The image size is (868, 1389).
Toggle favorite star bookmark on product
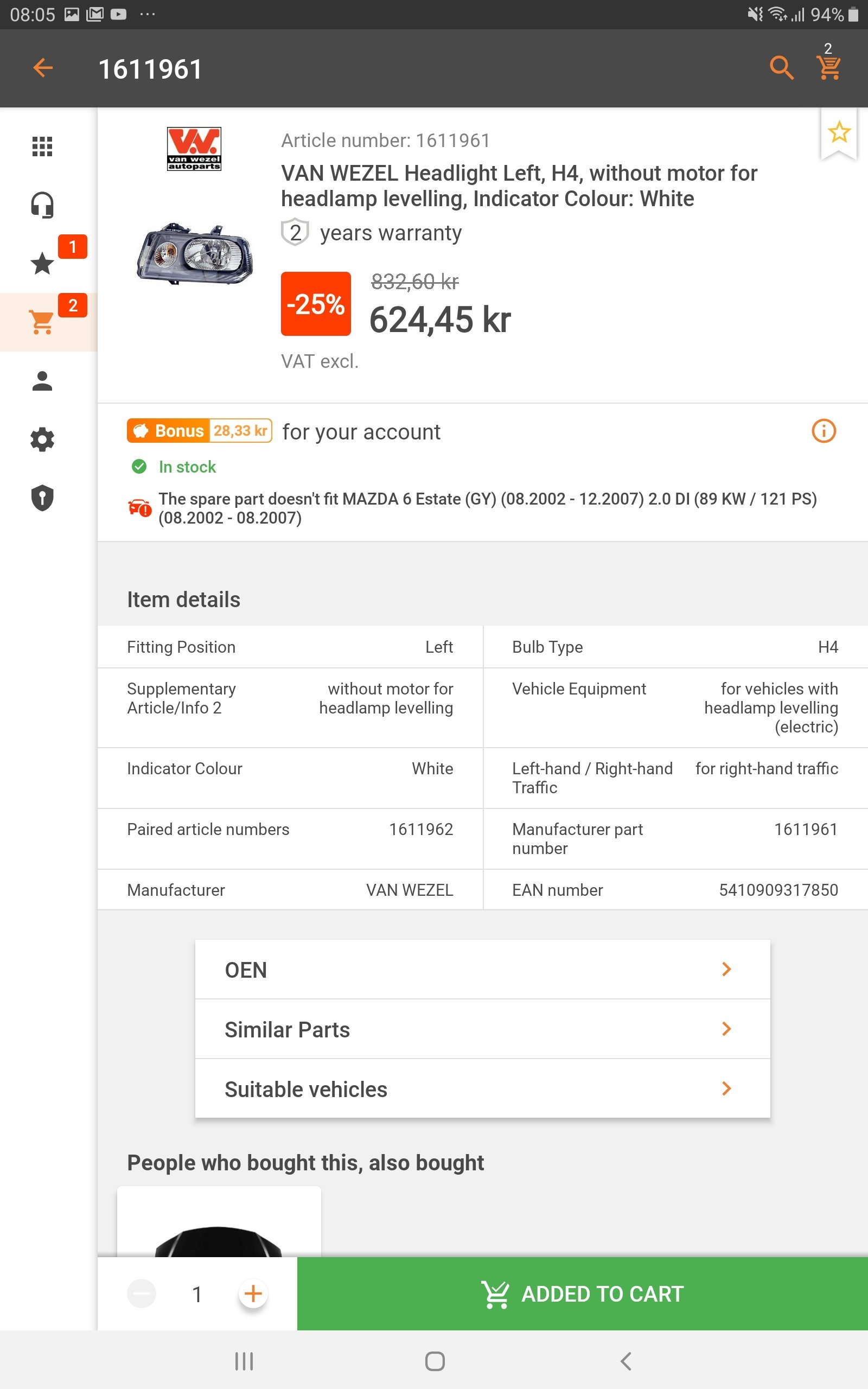pos(838,132)
